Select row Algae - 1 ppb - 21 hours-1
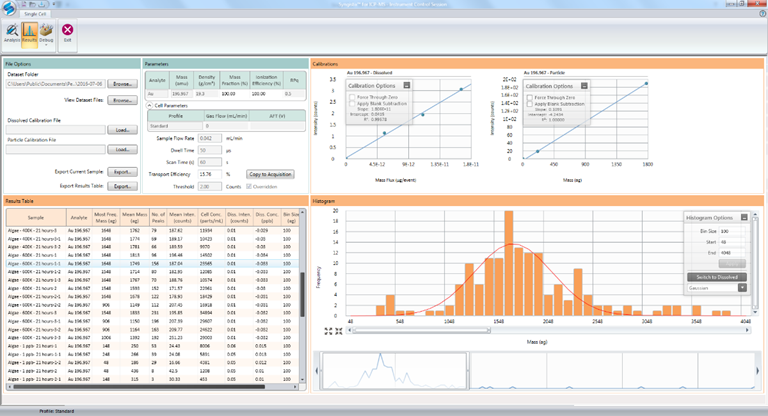 click(x=152, y=346)
